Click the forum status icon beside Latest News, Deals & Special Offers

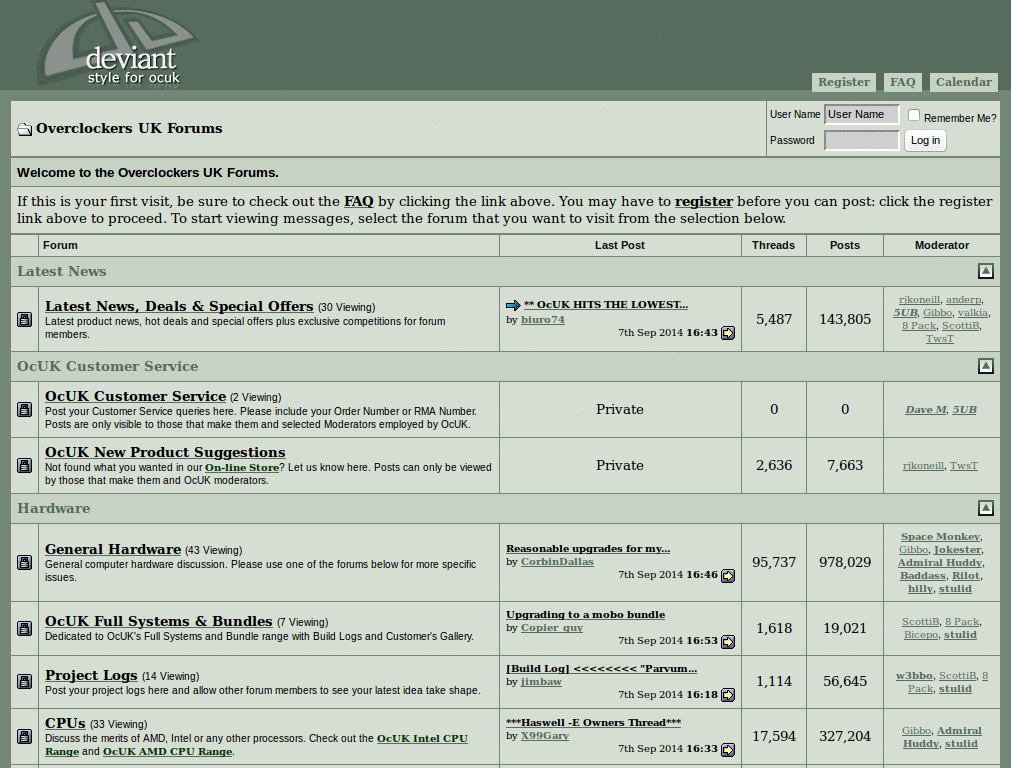[24, 319]
